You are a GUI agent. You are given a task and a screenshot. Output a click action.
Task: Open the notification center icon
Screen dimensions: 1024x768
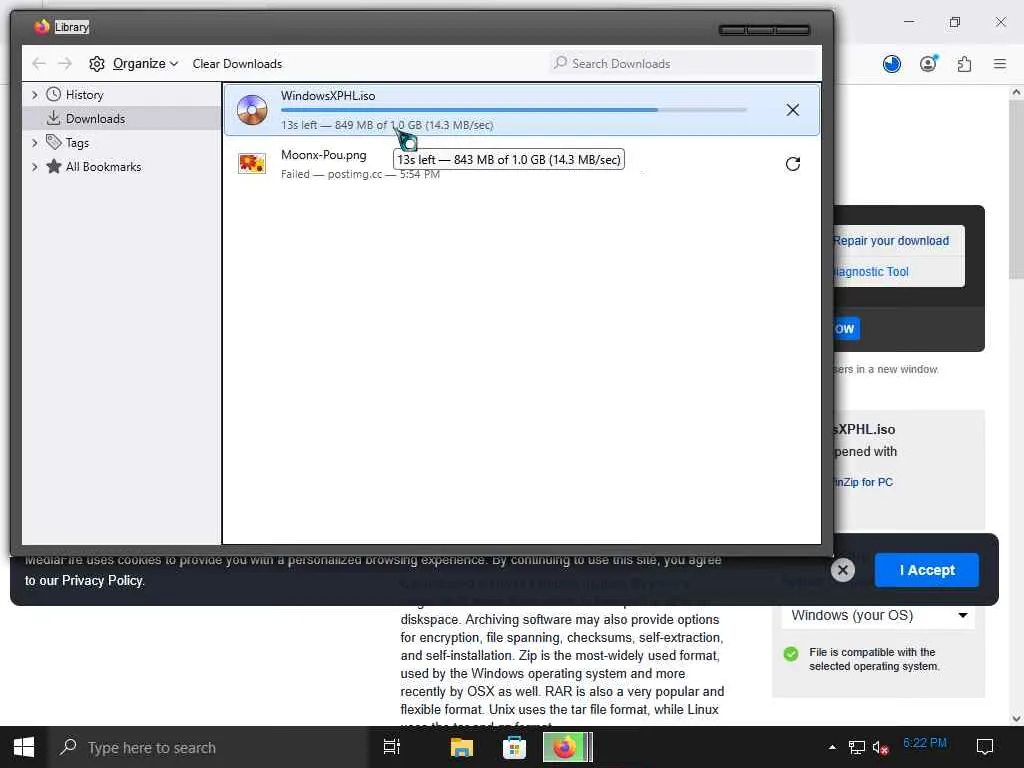tap(984, 747)
